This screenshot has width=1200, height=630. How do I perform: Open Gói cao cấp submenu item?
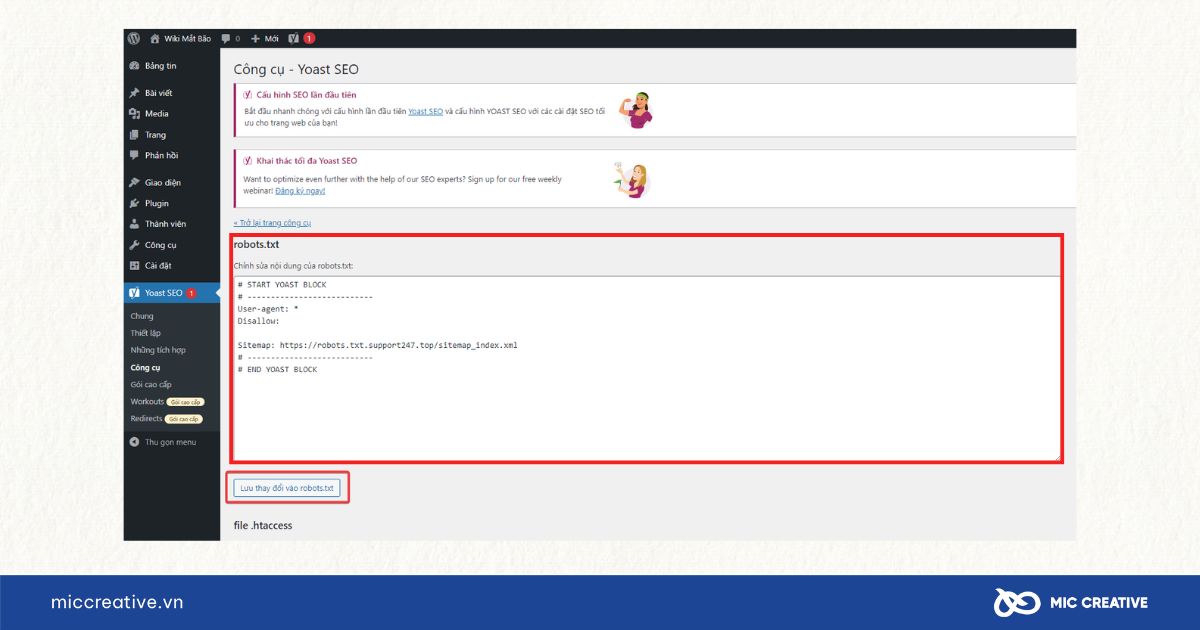(x=151, y=384)
